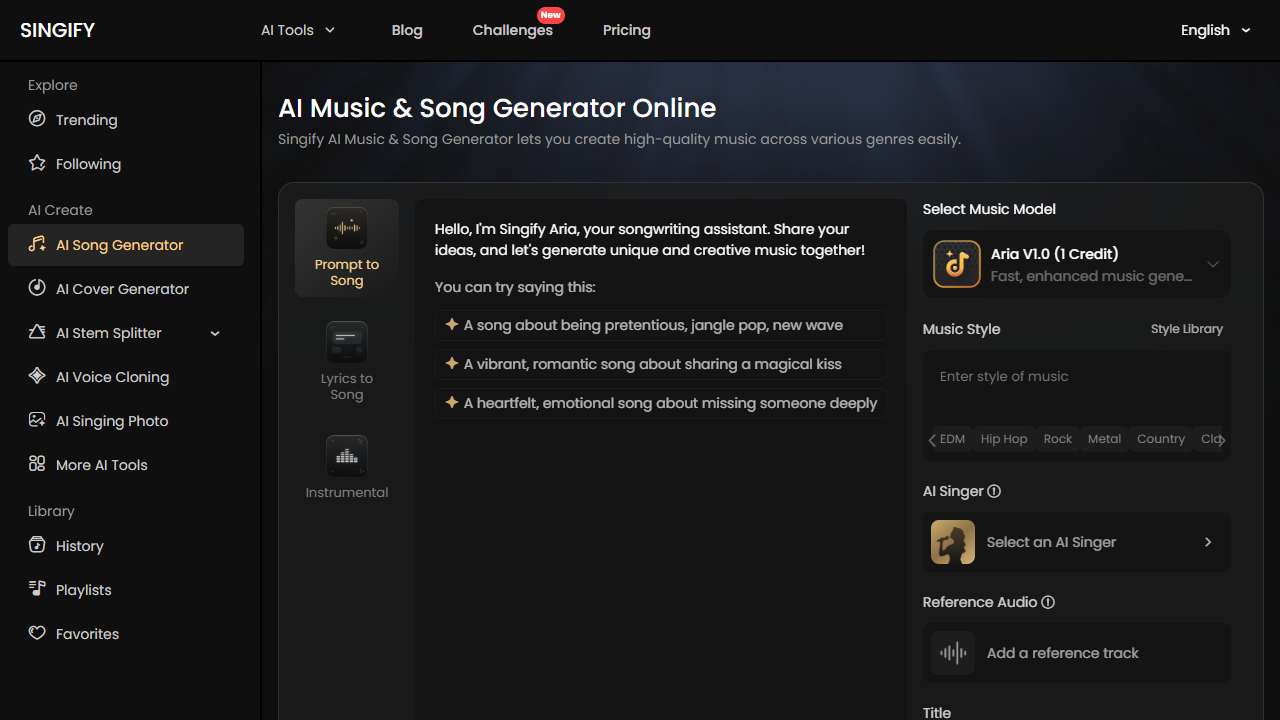Click the AI singer silhouette thumbnail

click(x=953, y=542)
